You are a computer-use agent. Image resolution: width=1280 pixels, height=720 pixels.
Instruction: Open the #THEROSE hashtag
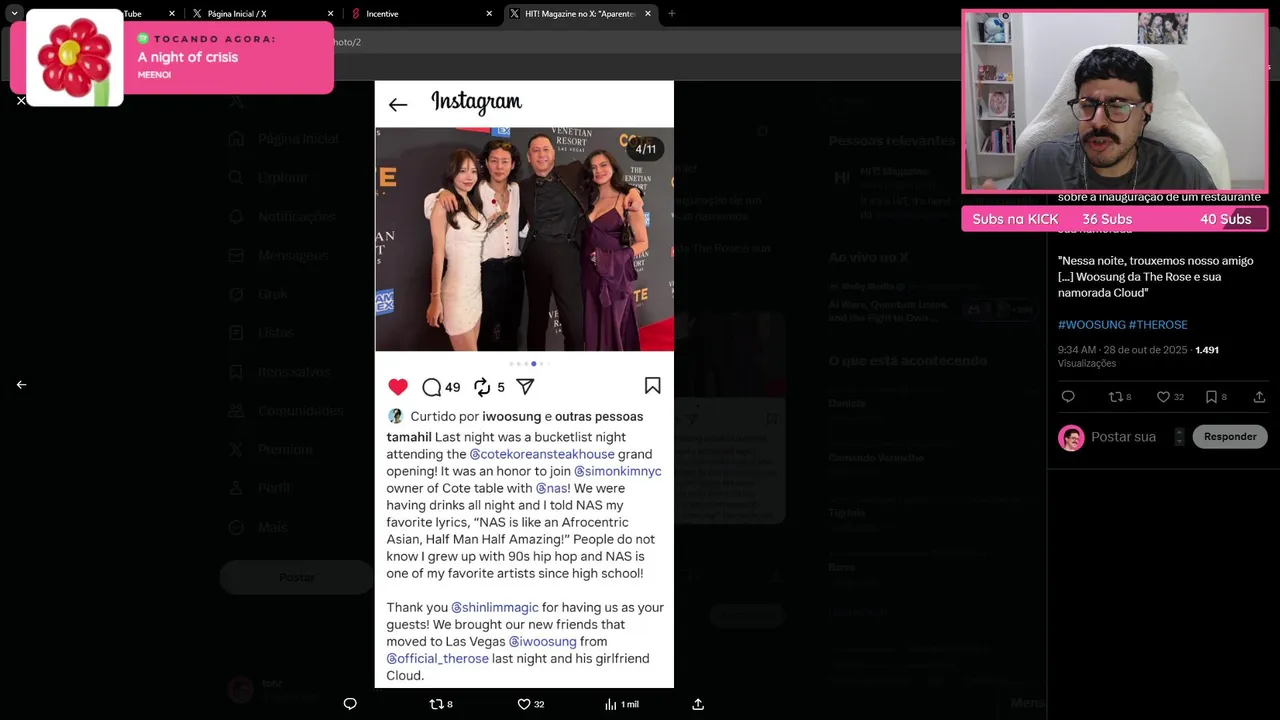1156,325
